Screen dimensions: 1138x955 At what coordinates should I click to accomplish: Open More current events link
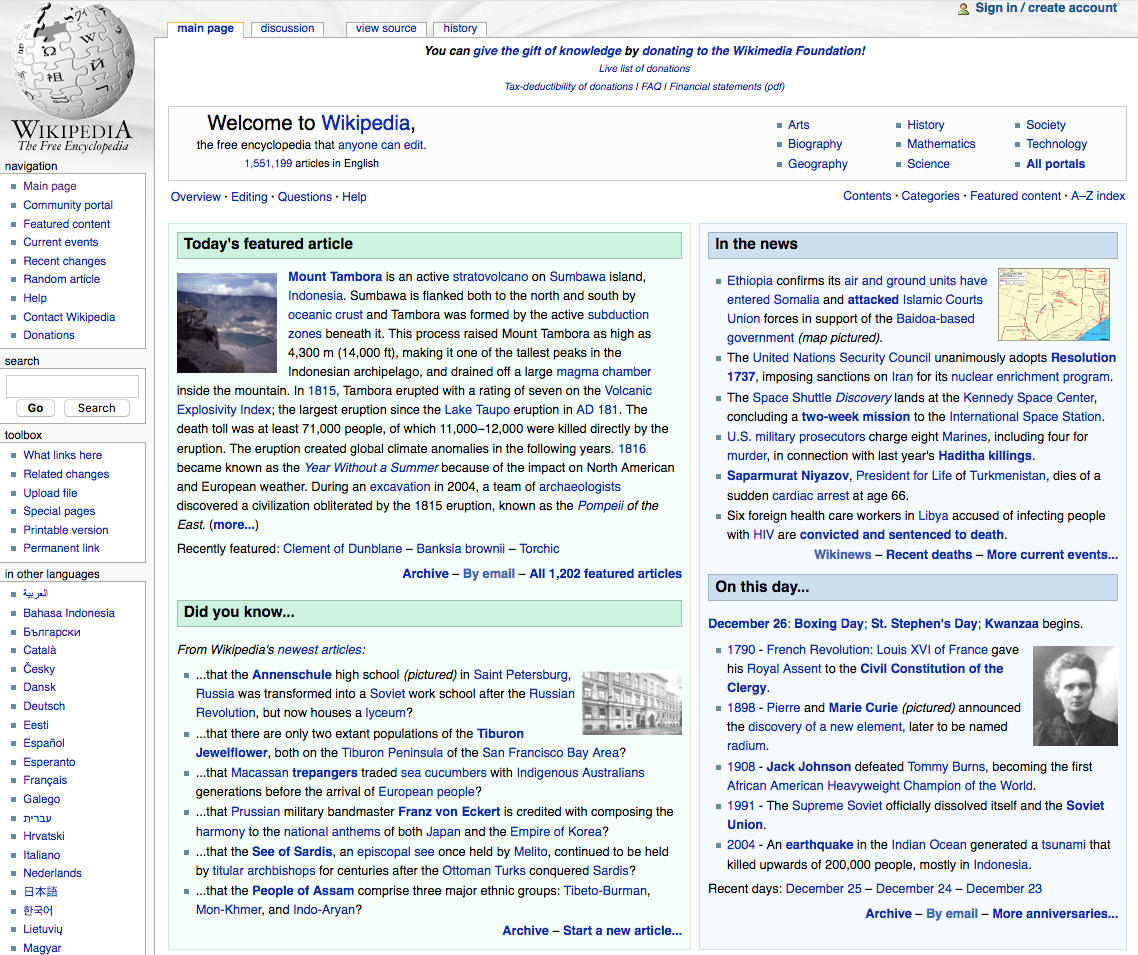pos(1052,554)
